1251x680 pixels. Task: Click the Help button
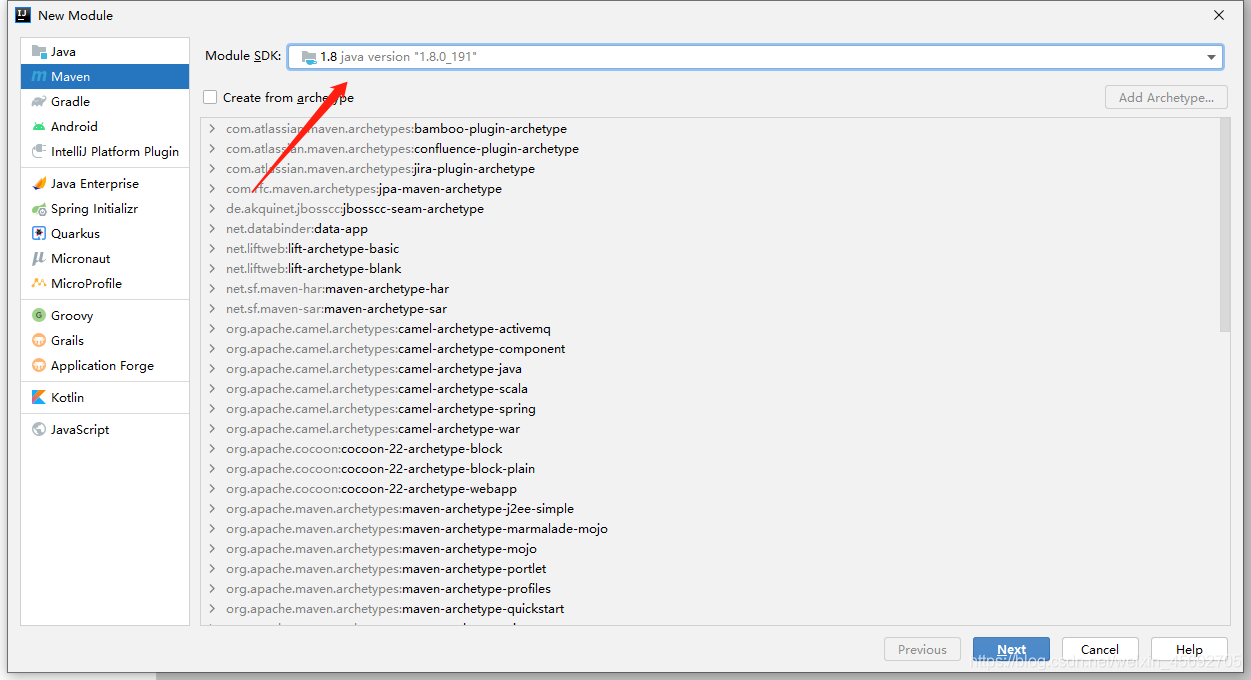point(1189,649)
